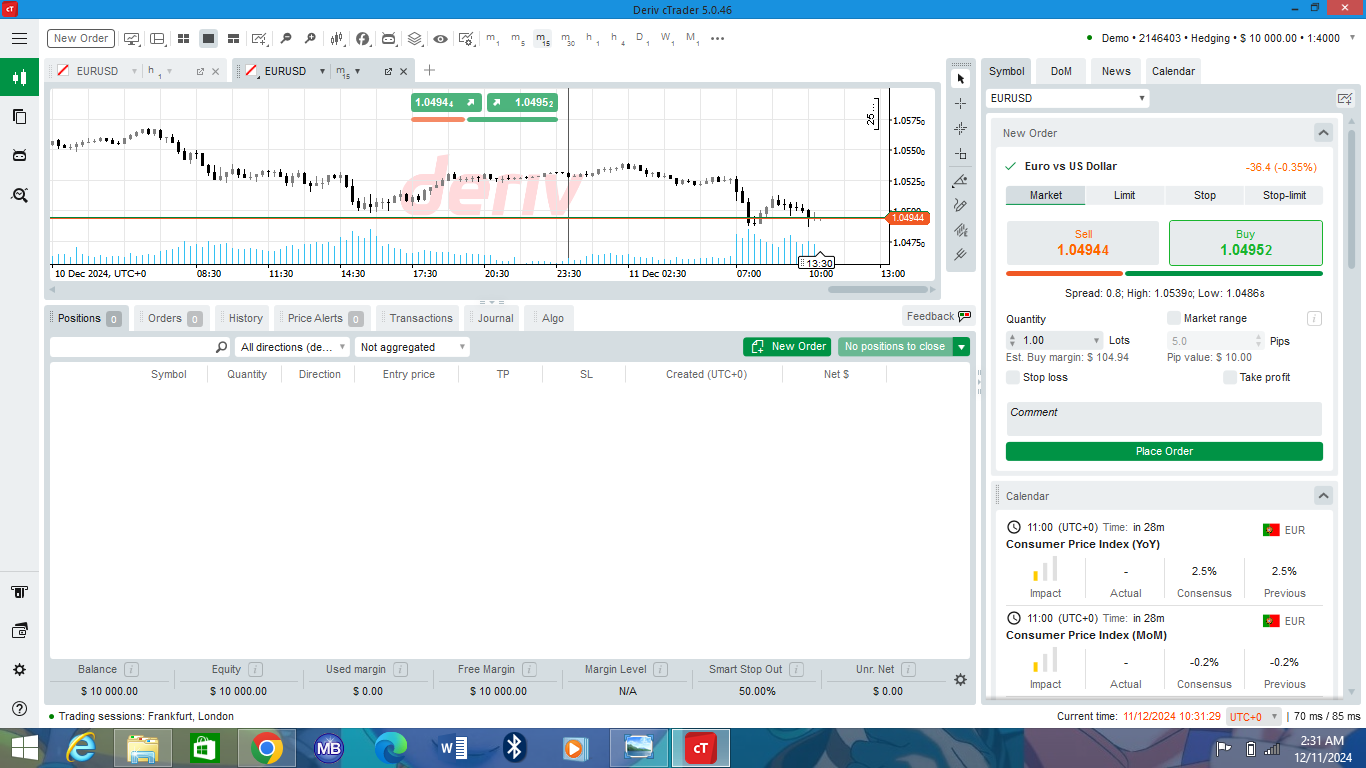1366x768 pixels.
Task: Detach the active EURUSD m15 chart tab
Action: (388, 71)
